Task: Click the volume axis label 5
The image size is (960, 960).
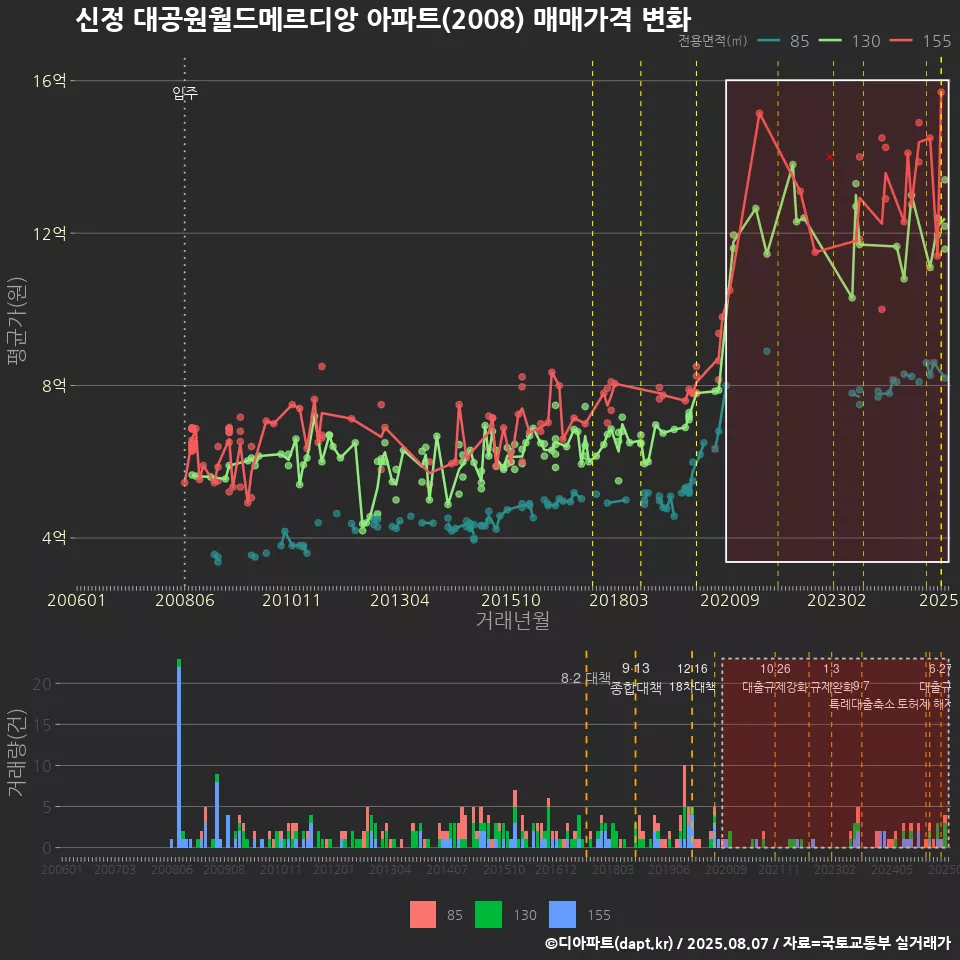Action: pos(47,807)
